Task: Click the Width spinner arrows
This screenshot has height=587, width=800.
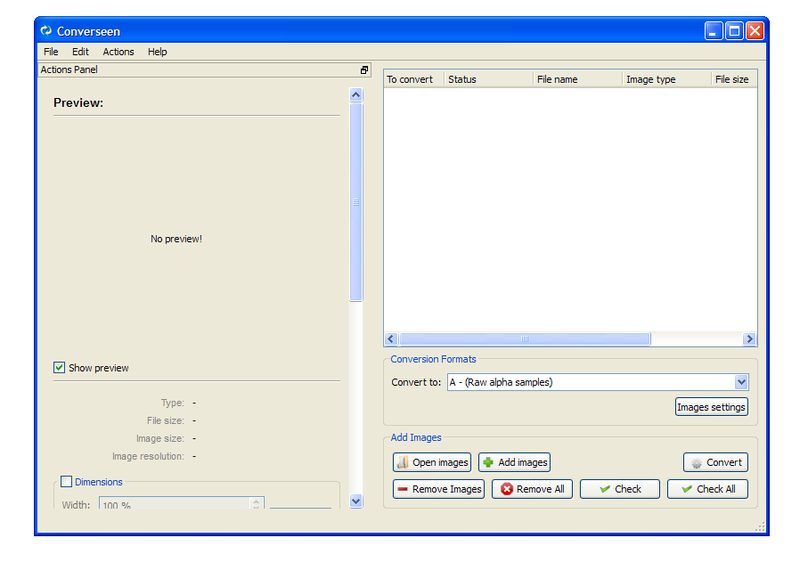Action: coord(256,504)
